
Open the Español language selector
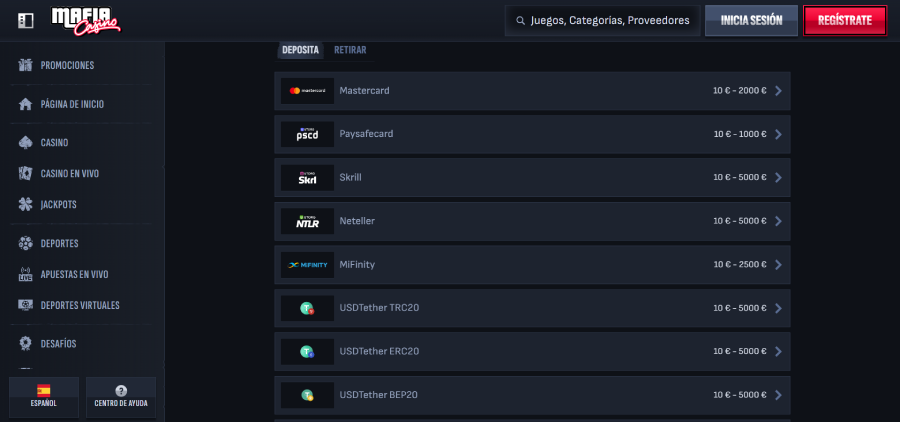[44, 397]
